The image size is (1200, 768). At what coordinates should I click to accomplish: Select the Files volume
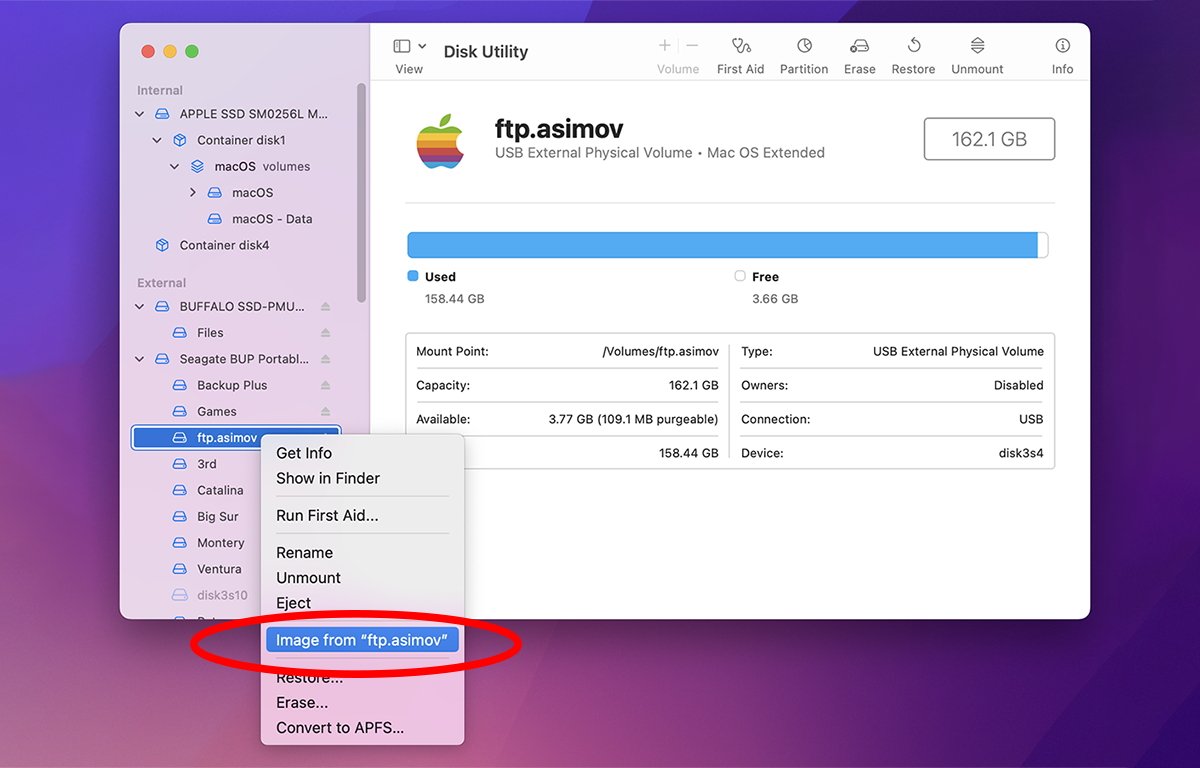pos(210,333)
